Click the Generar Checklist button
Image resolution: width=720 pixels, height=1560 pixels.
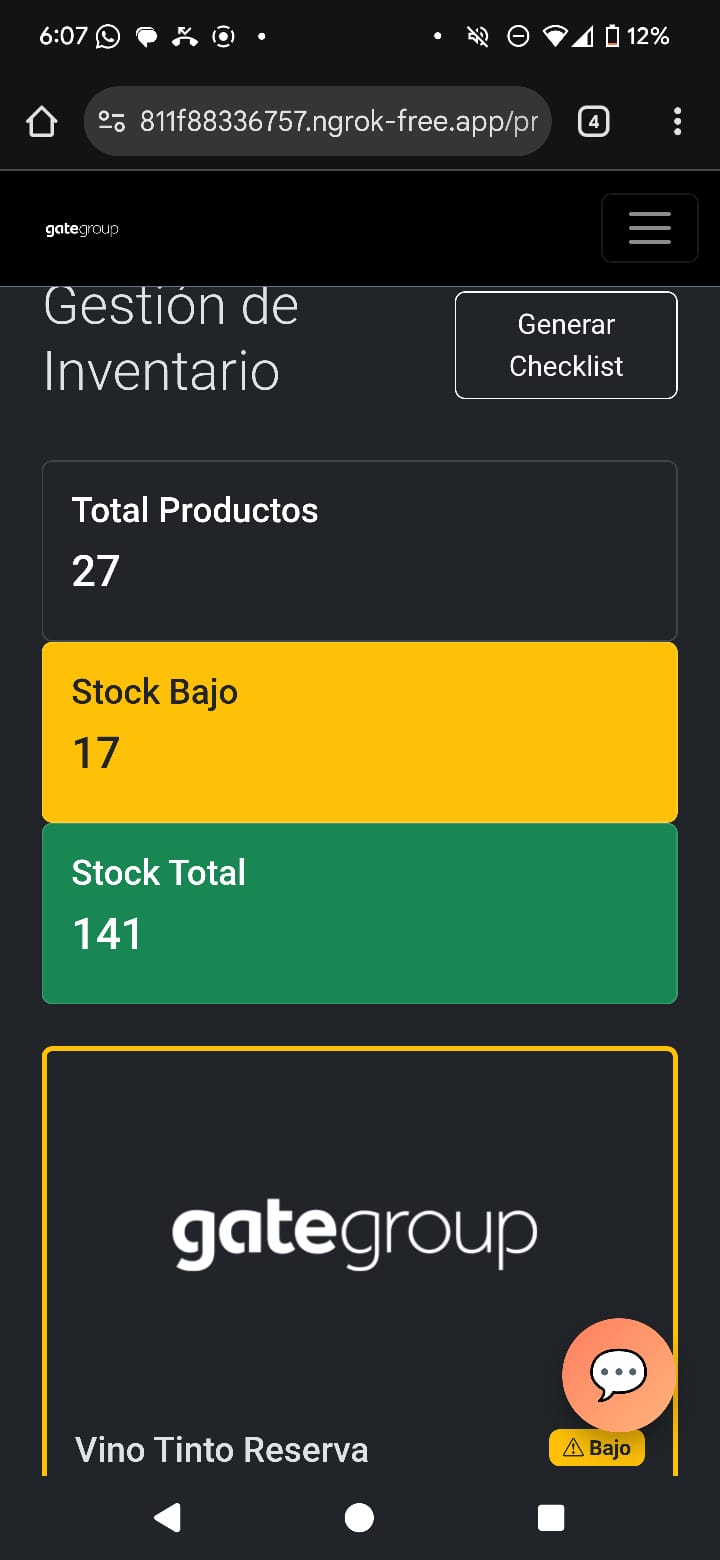(x=566, y=345)
